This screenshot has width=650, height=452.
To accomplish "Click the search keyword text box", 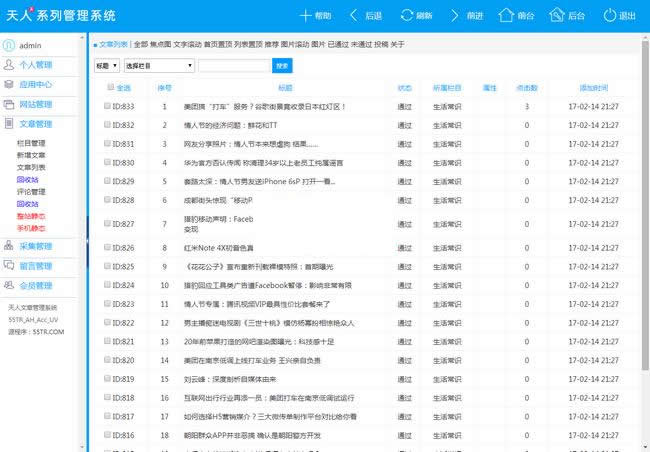I will [234, 66].
